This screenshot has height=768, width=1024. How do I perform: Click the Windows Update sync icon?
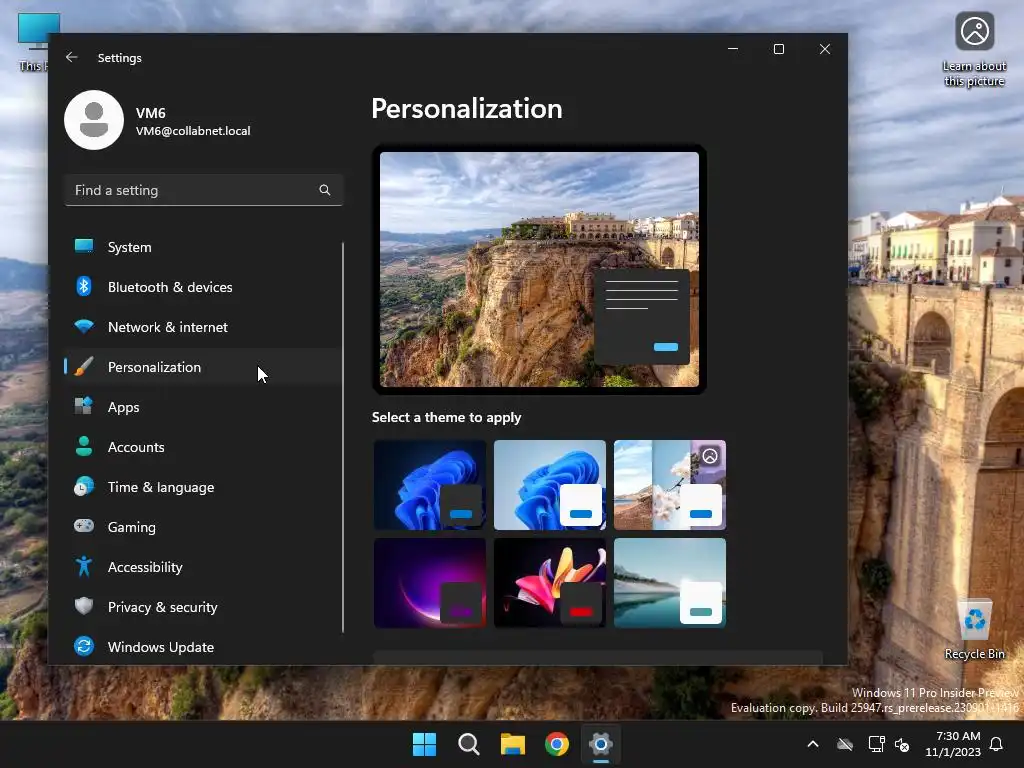[x=84, y=647]
